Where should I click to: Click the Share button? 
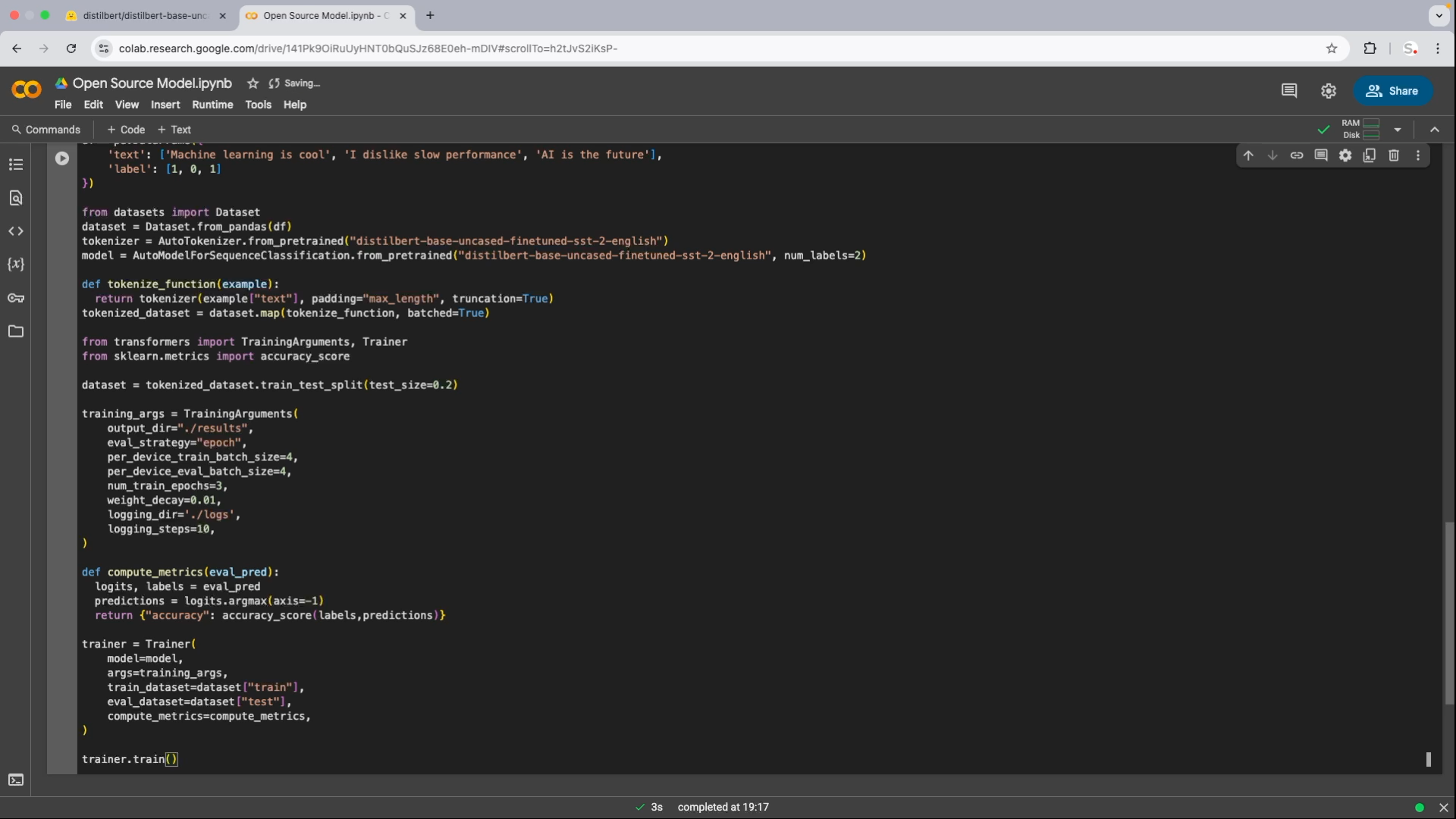point(1392,91)
